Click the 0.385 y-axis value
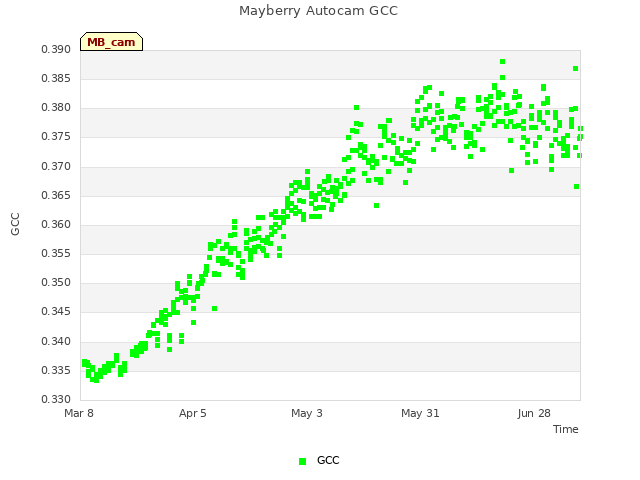This screenshot has width=640, height=480. coord(56,79)
